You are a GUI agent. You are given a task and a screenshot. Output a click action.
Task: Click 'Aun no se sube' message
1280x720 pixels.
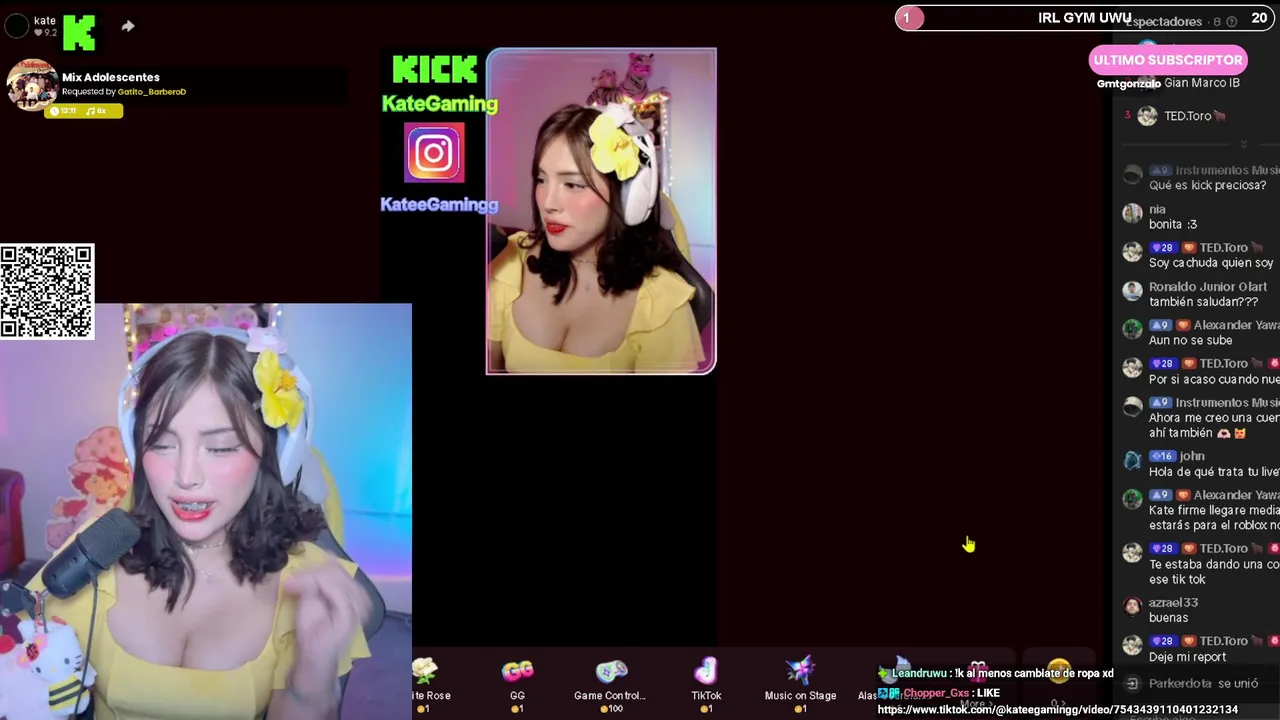pos(1191,340)
